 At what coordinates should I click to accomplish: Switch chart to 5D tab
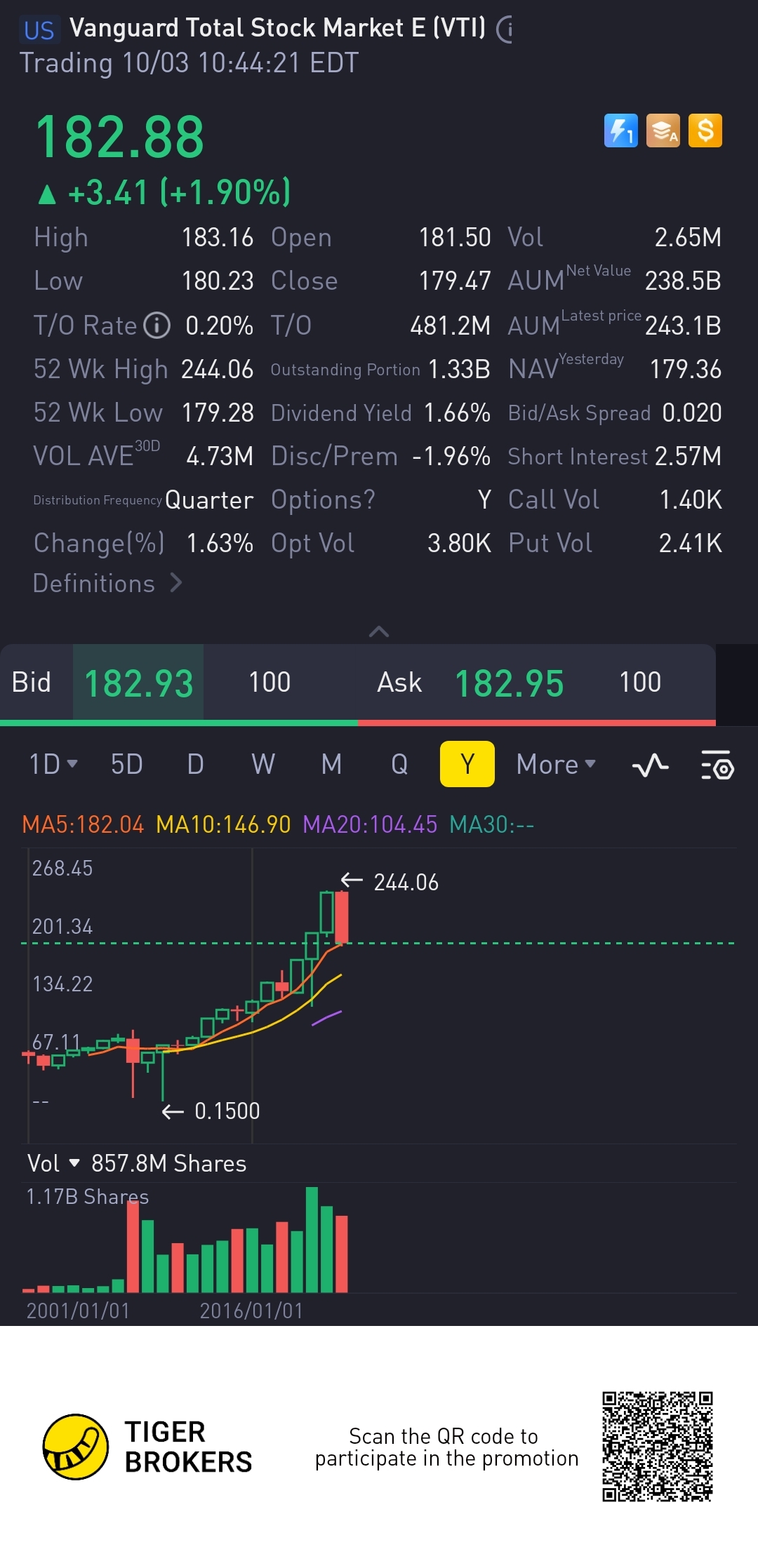[x=127, y=764]
